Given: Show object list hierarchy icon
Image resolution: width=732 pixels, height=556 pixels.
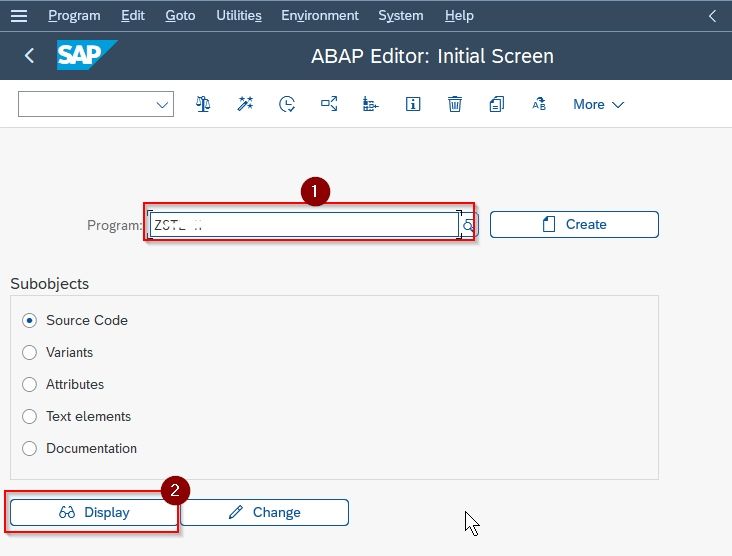Looking at the screenshot, I should (371, 104).
